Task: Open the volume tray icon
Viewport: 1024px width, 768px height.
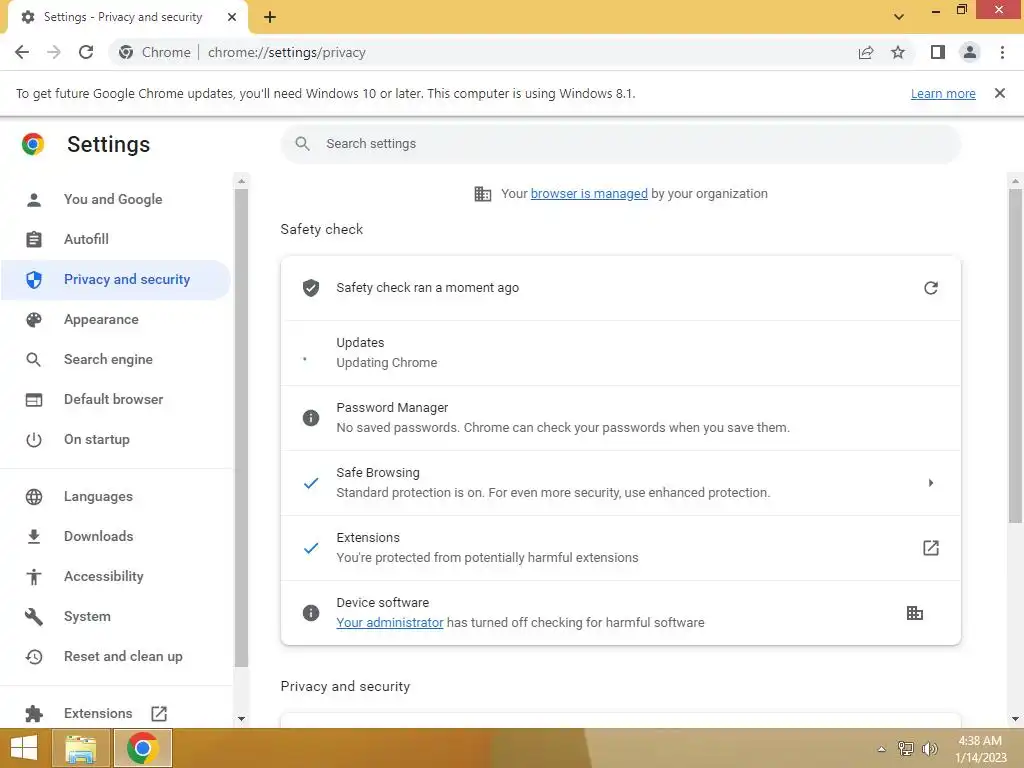Action: (x=930, y=748)
